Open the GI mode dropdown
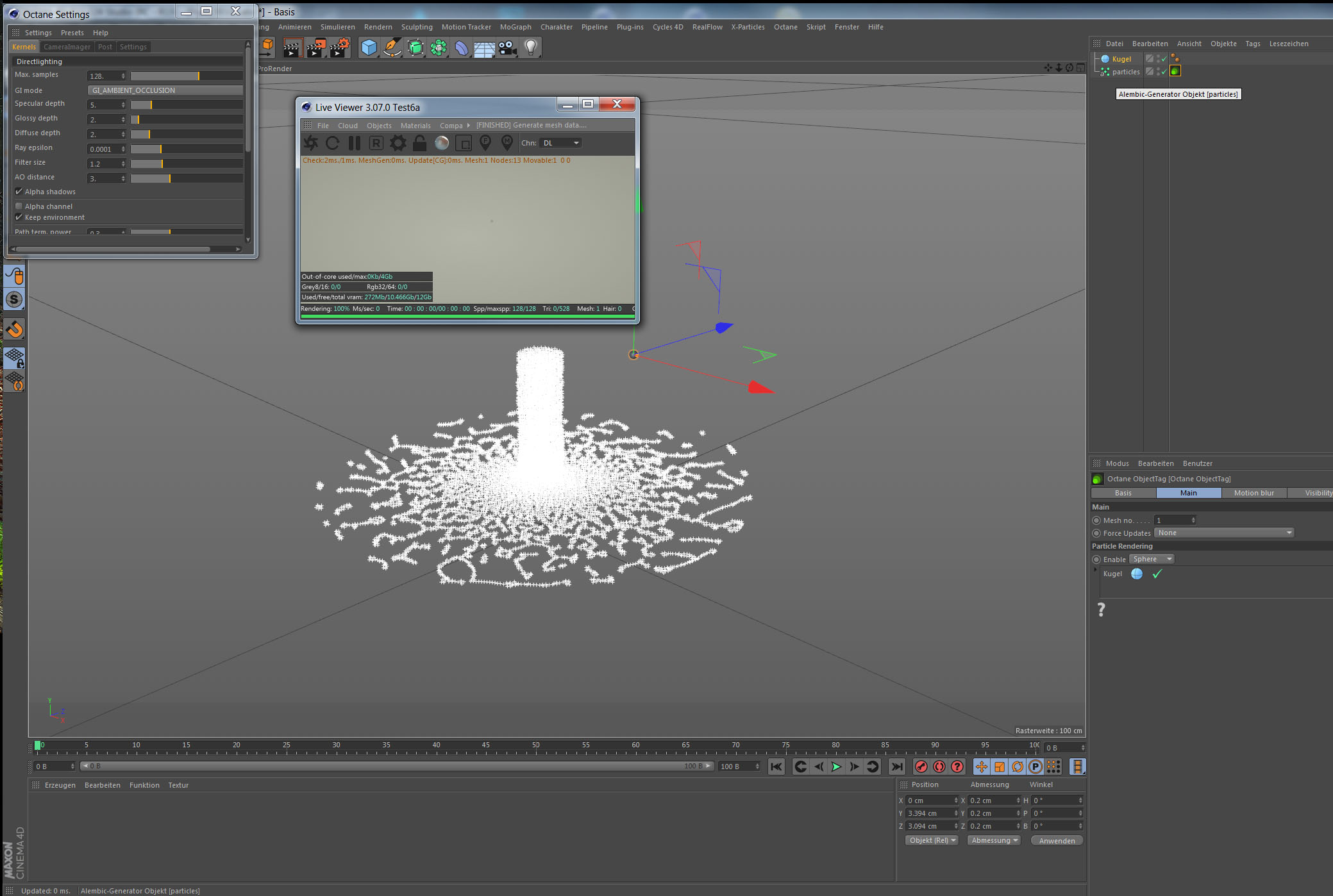Screen dimensions: 1333x896 165,90
